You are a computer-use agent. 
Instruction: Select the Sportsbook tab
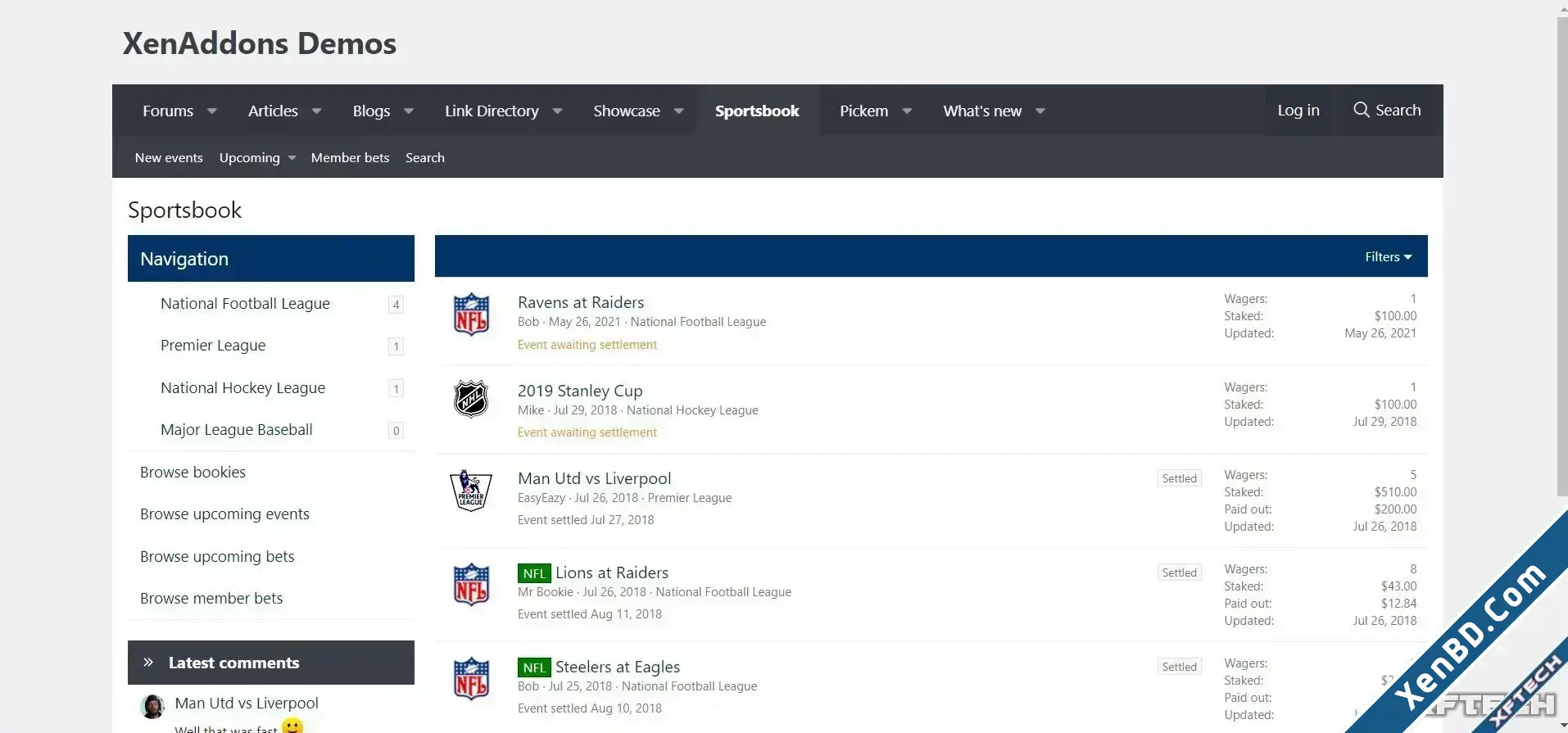757,111
